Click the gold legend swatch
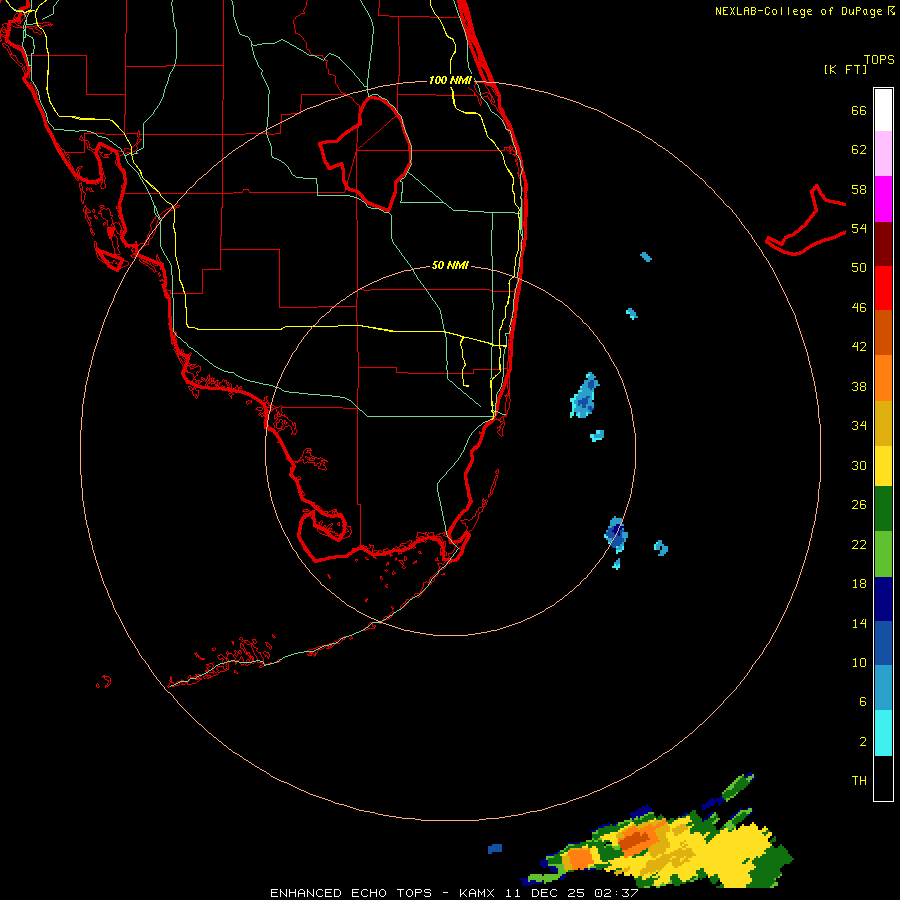900x900 pixels. coord(883,424)
